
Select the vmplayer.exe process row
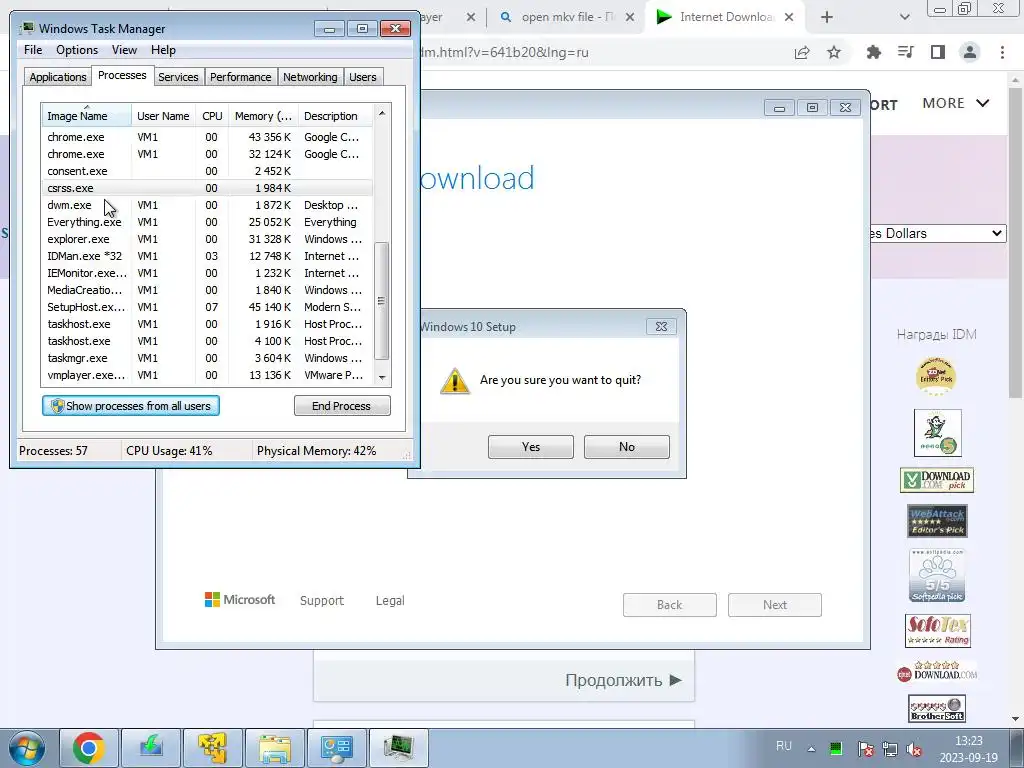208,375
